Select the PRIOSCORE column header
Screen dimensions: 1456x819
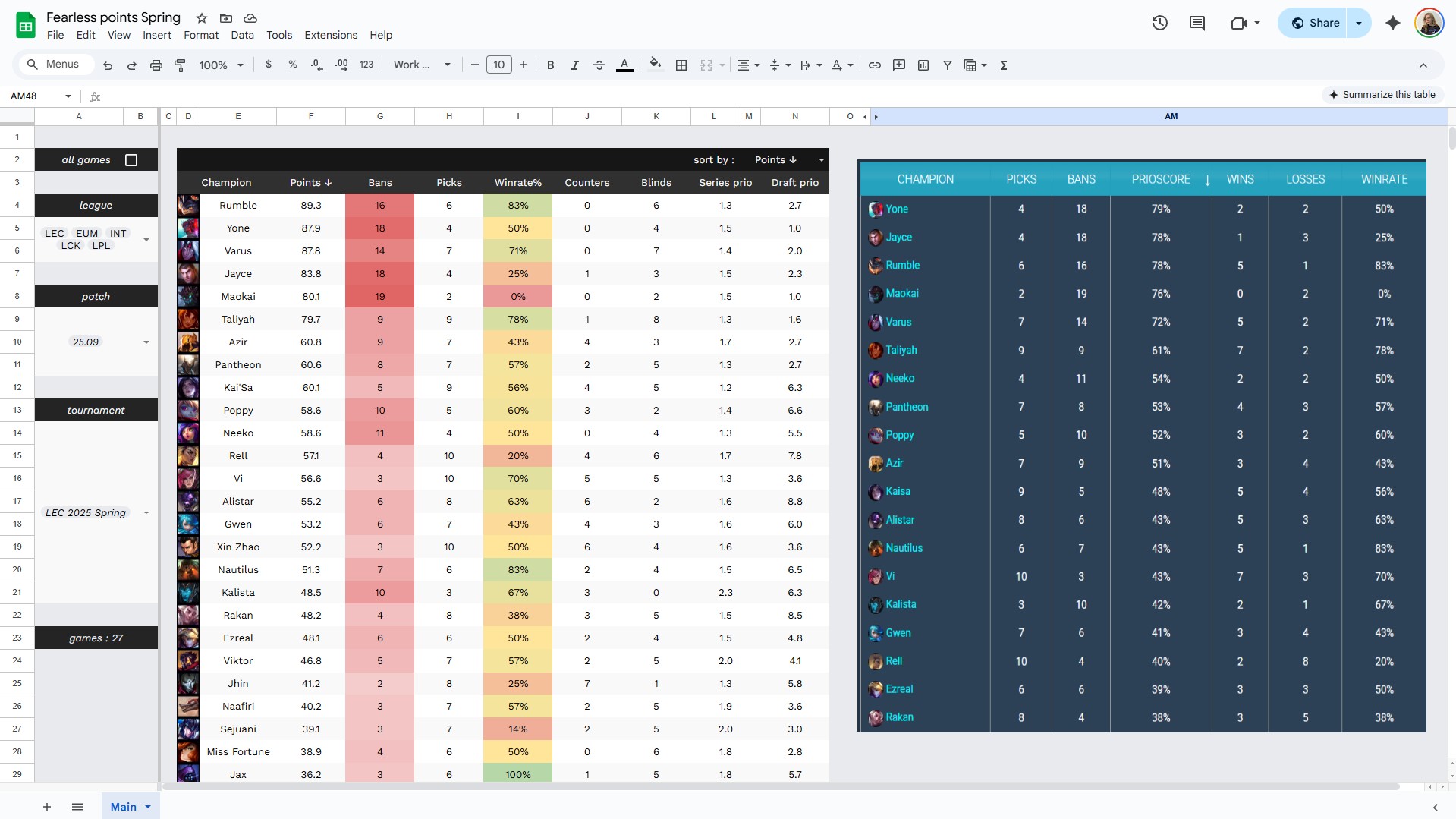tap(1161, 180)
